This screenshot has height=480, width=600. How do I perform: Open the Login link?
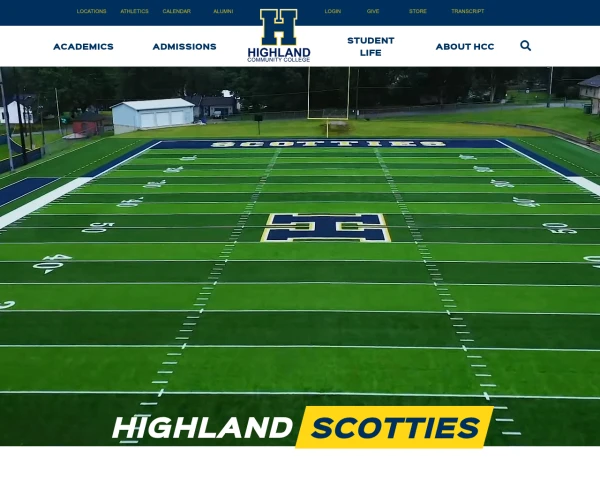click(x=333, y=11)
